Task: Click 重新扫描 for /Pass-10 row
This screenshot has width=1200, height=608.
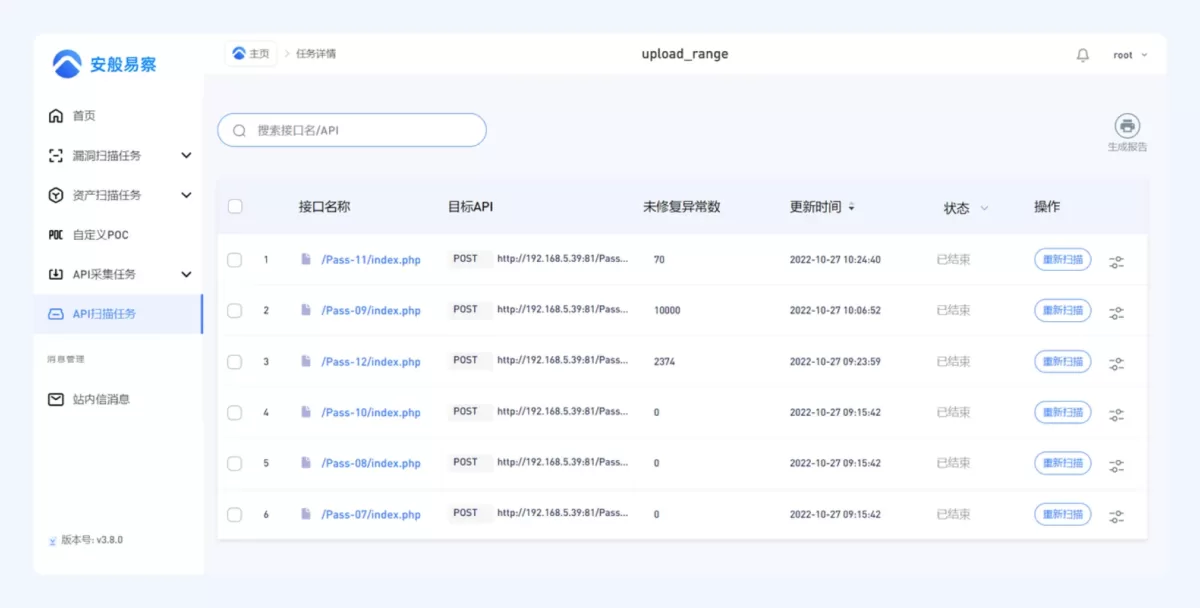Action: coord(1062,412)
